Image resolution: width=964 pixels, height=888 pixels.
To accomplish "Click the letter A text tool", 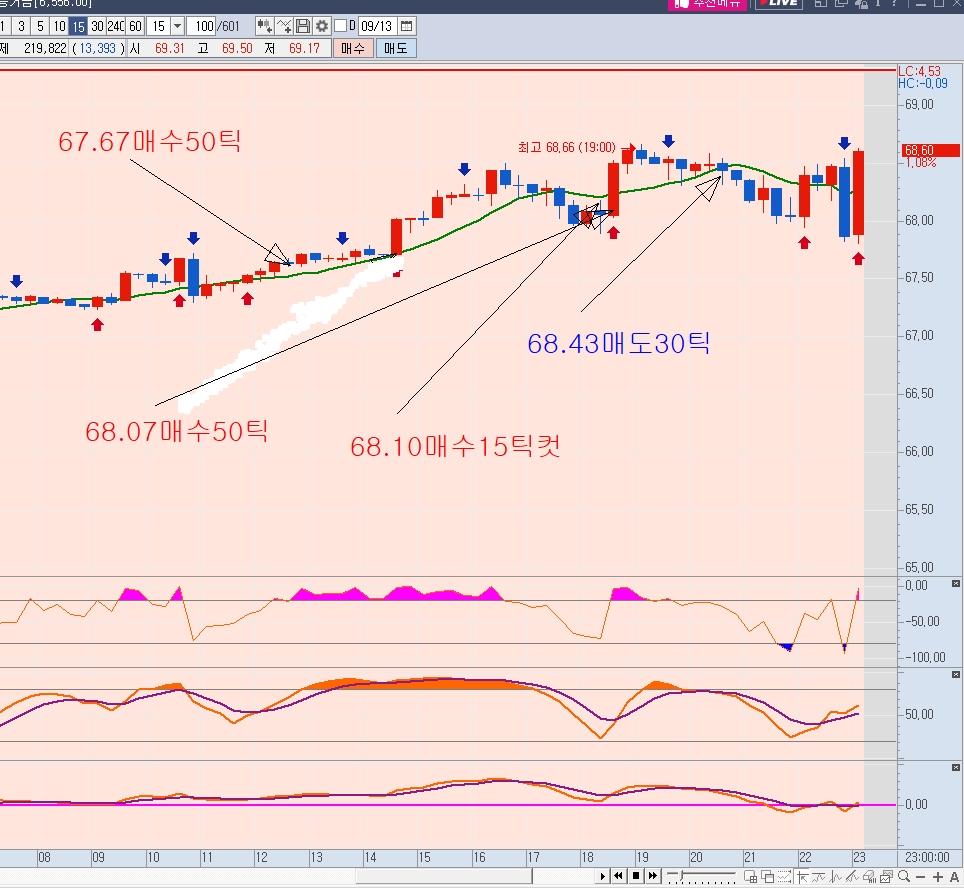I will pos(954,876).
